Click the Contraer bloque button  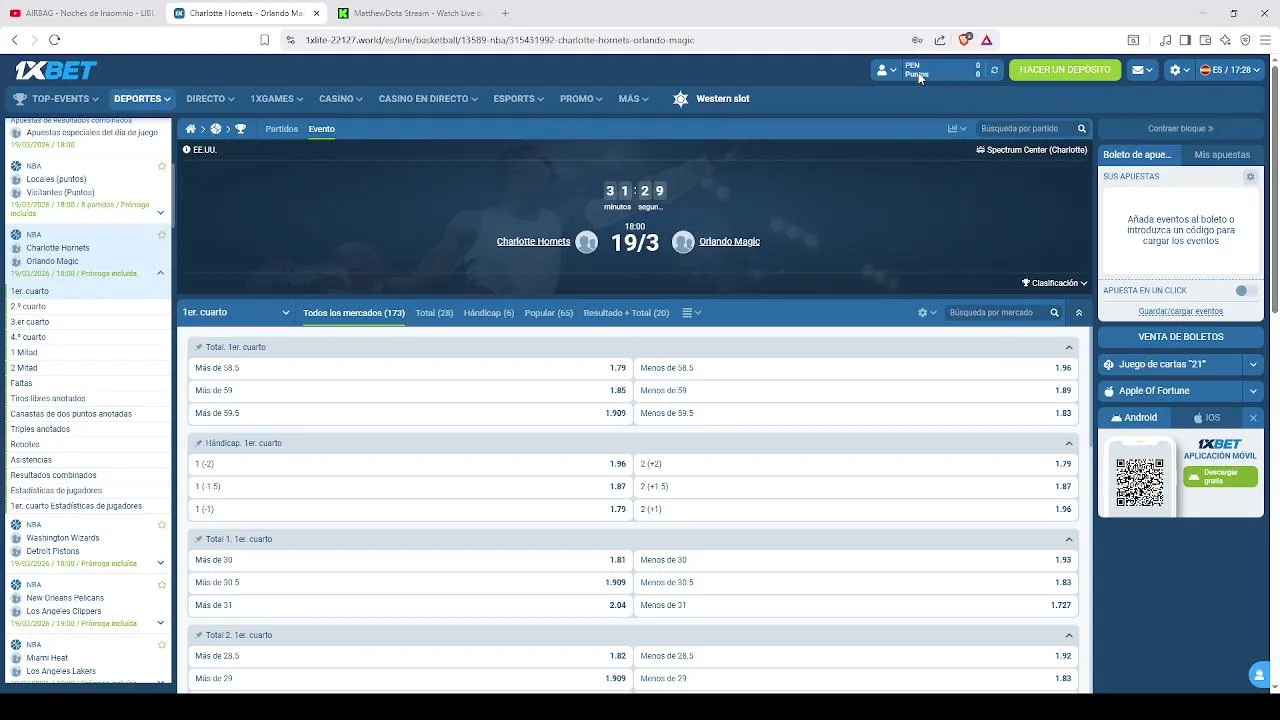1181,129
